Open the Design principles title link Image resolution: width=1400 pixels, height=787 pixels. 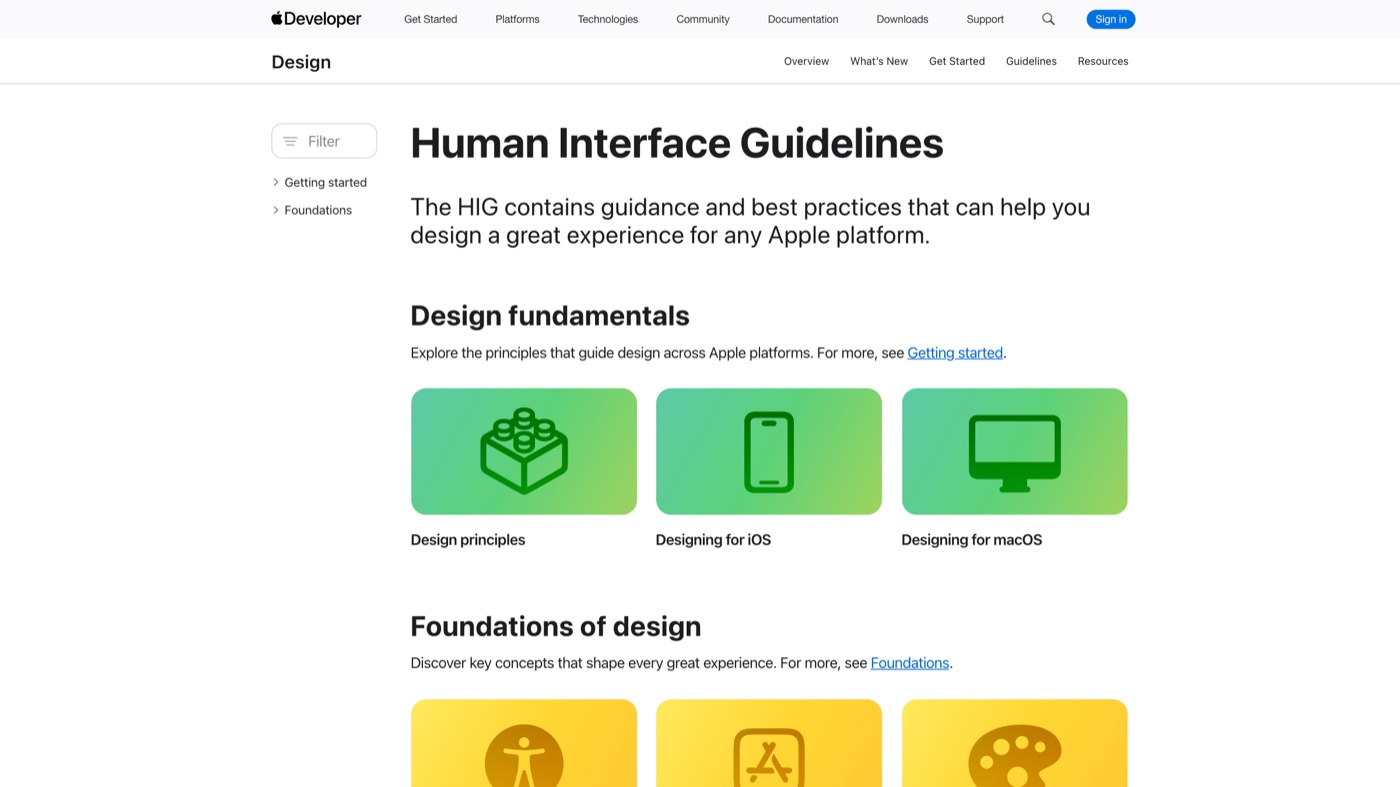[x=468, y=540]
